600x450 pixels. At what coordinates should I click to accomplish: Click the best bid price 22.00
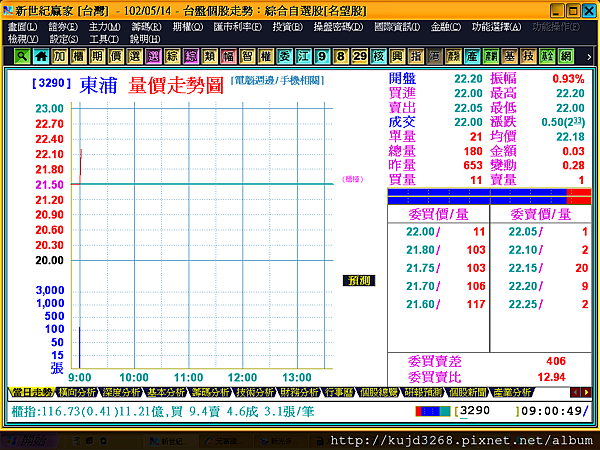pyautogui.click(x=420, y=232)
